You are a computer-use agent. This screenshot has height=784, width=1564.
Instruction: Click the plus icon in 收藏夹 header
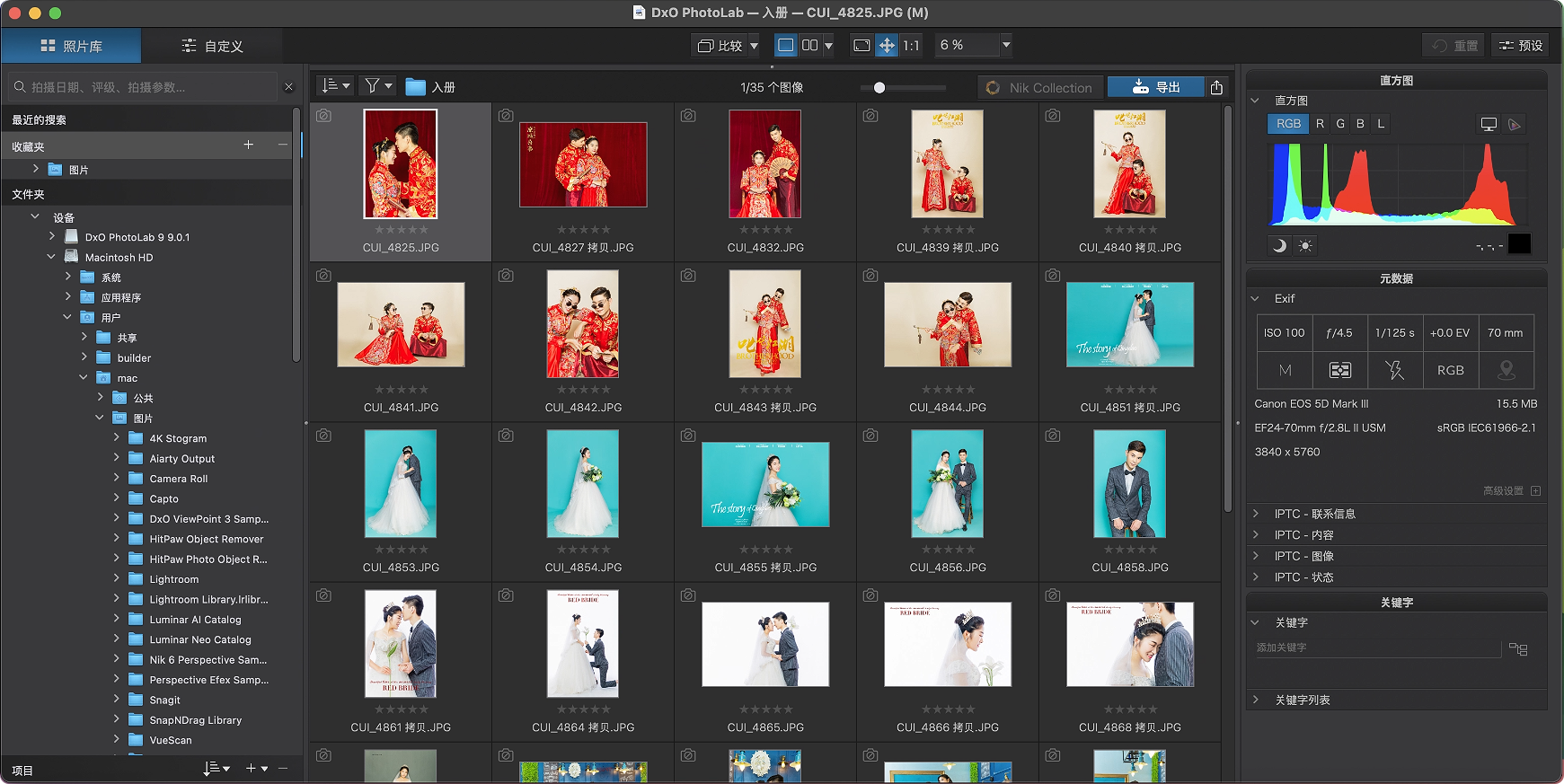coord(249,145)
